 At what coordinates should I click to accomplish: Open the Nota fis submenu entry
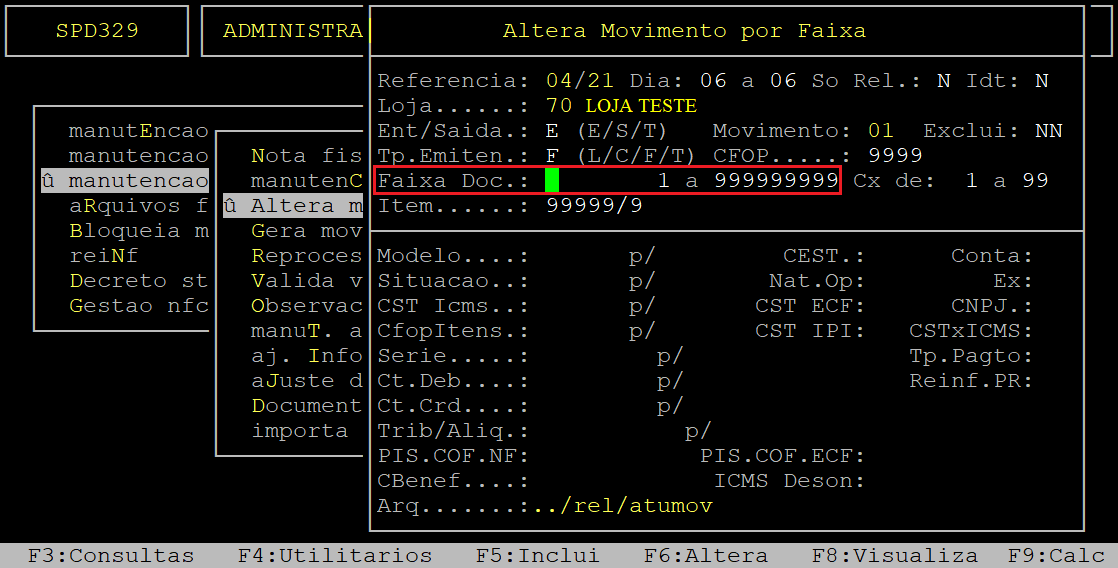coord(307,155)
